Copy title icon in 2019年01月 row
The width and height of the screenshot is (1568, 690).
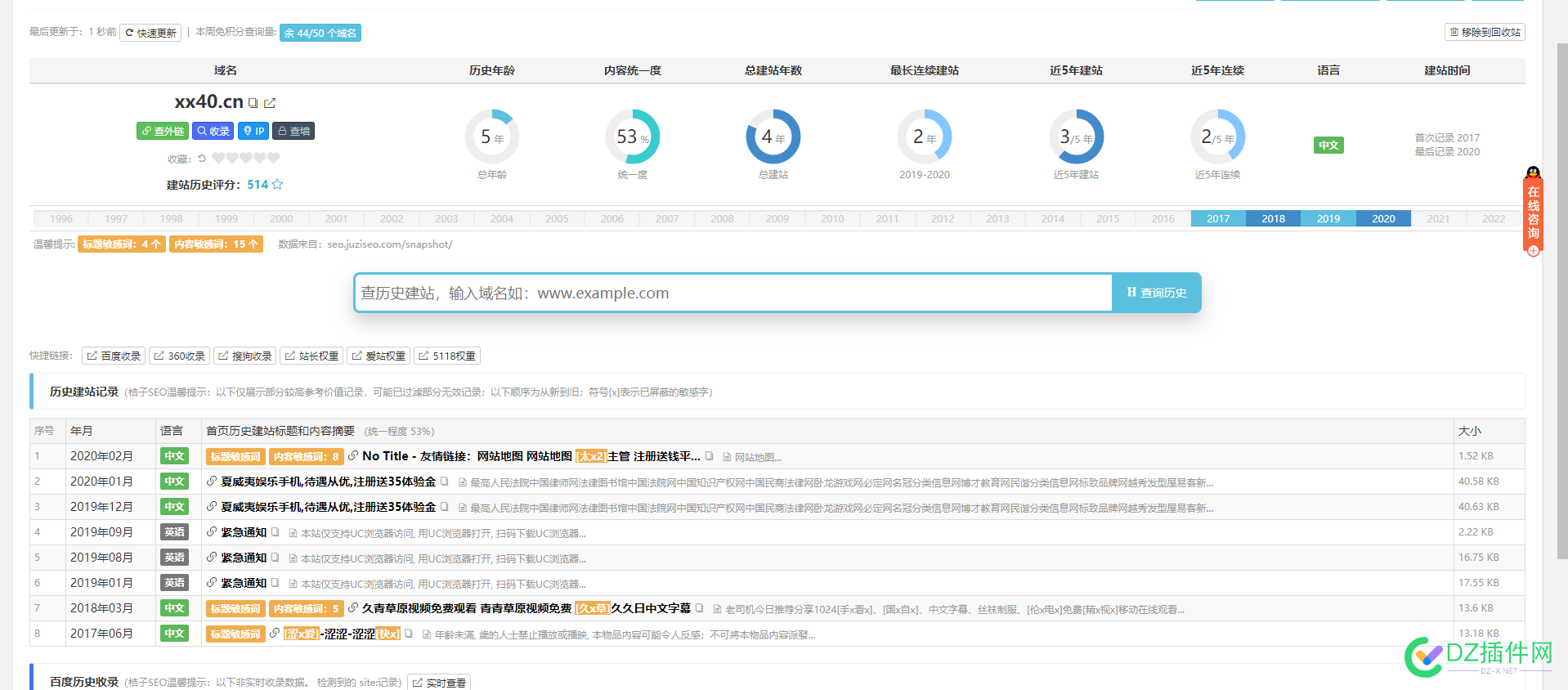pyautogui.click(x=275, y=583)
